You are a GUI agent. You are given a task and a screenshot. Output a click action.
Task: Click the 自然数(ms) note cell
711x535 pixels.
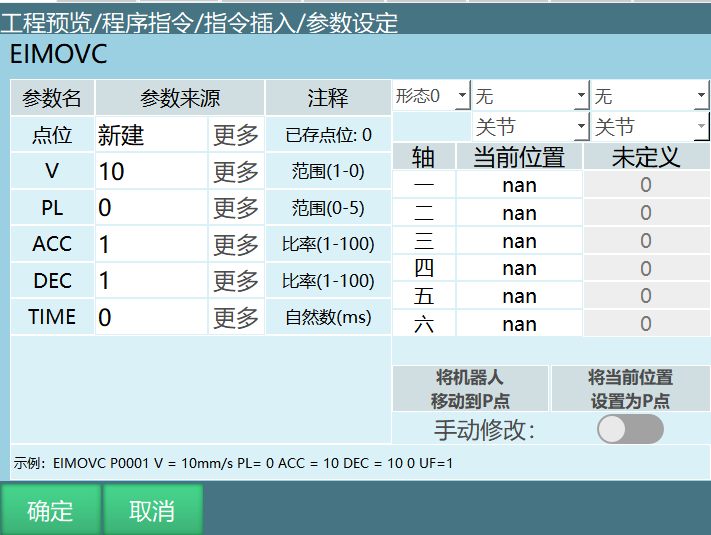pos(328,317)
